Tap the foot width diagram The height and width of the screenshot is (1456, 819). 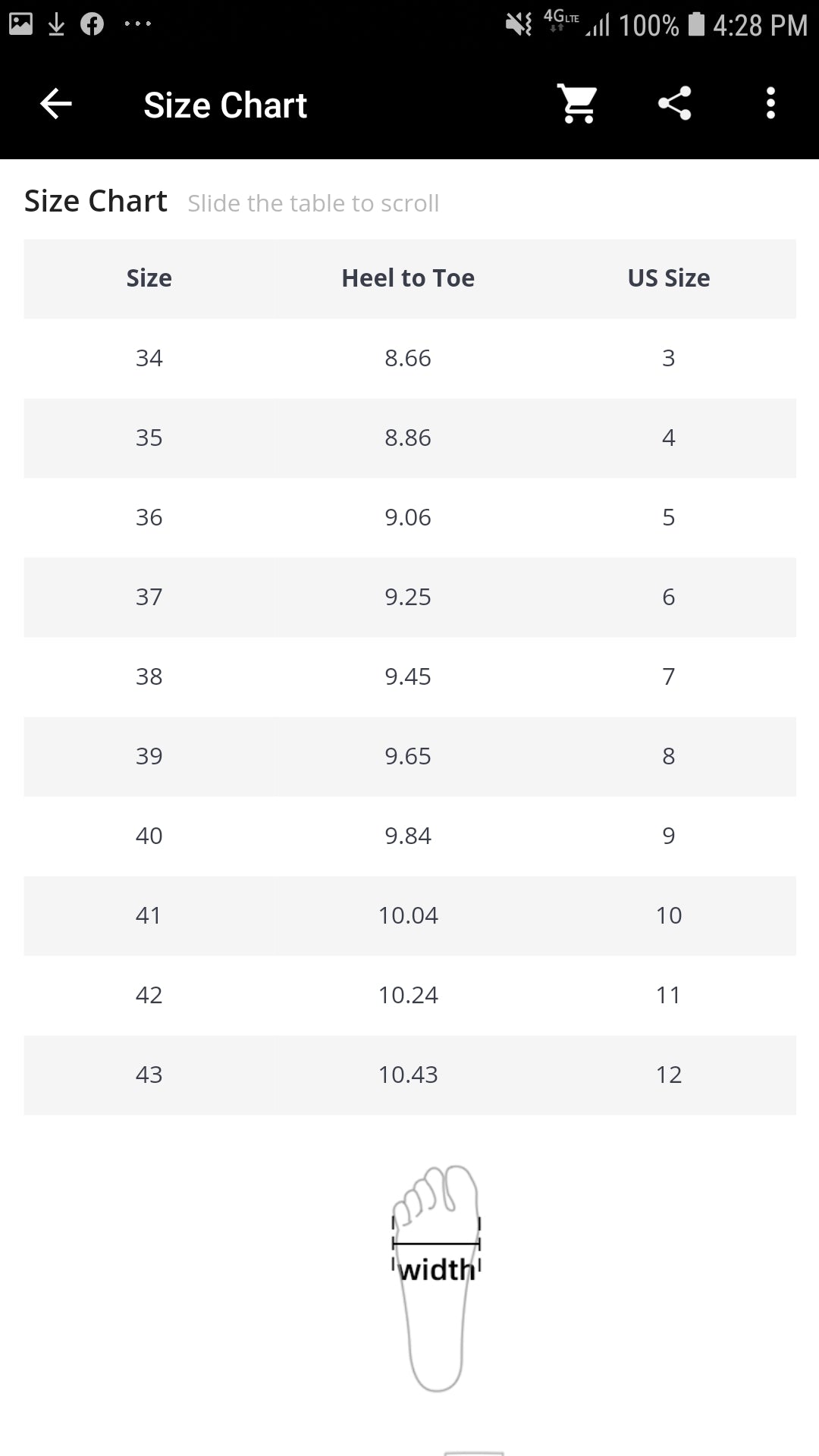click(x=436, y=1278)
